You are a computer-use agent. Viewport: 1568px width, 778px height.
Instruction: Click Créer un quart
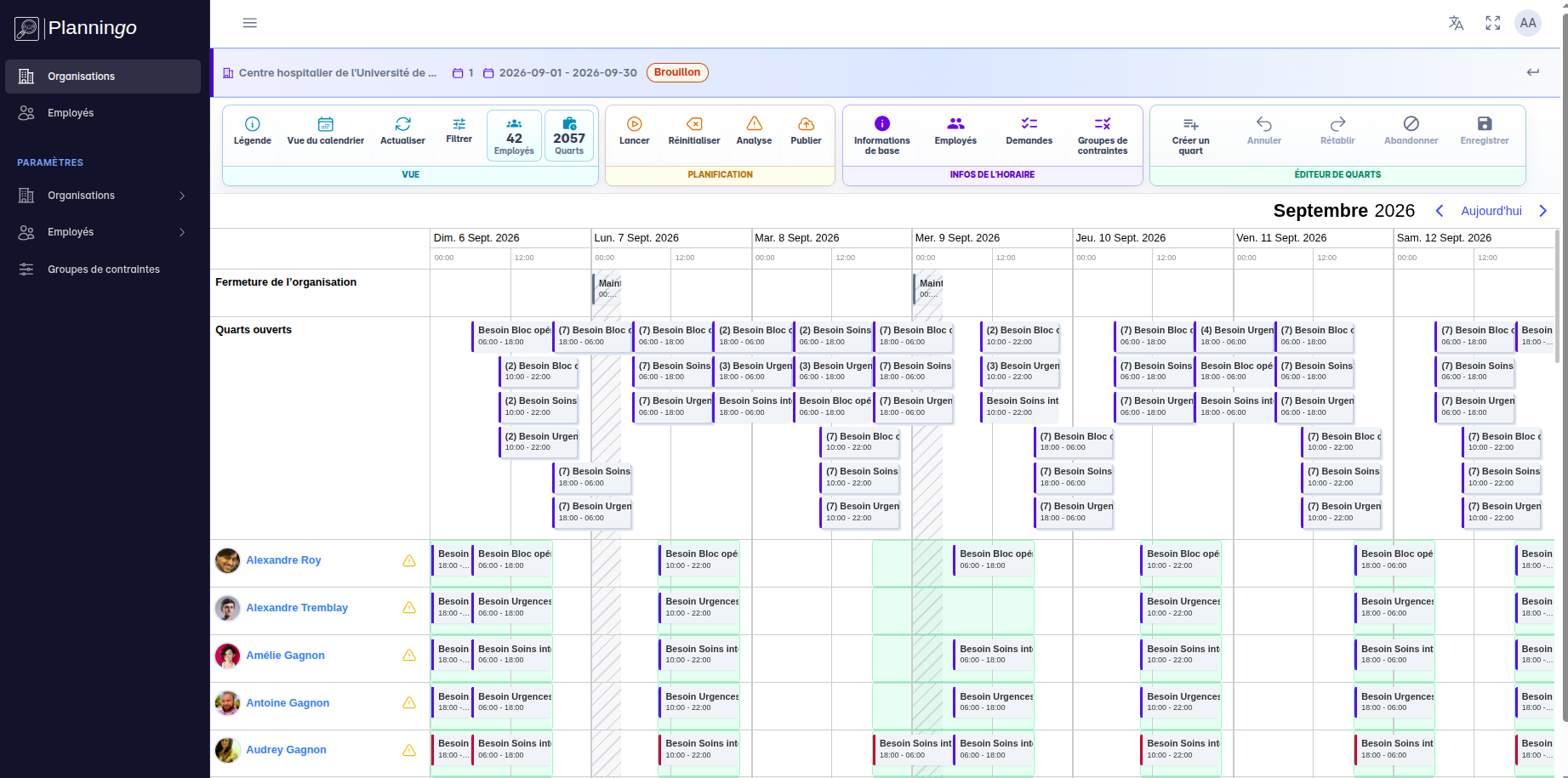click(x=1190, y=136)
